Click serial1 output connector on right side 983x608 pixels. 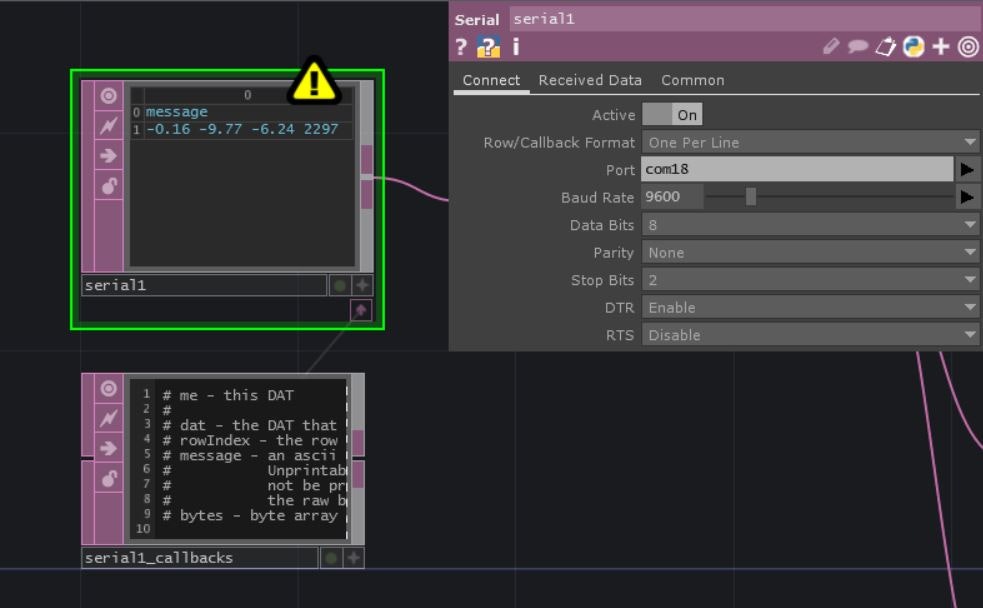tap(367, 178)
